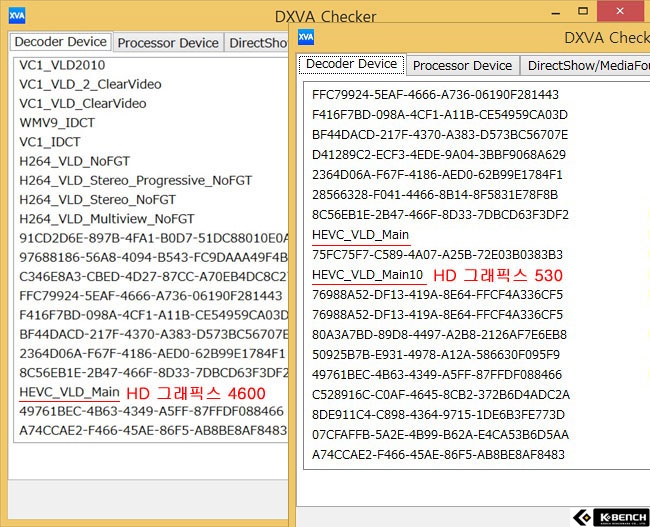Select 80A3A7BD-89D8-4497 entry

[439, 335]
